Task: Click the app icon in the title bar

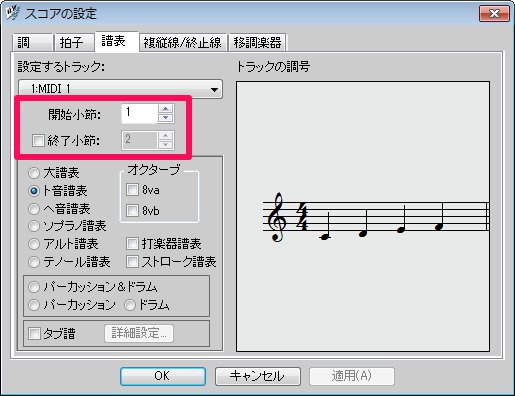Action: tap(12, 13)
